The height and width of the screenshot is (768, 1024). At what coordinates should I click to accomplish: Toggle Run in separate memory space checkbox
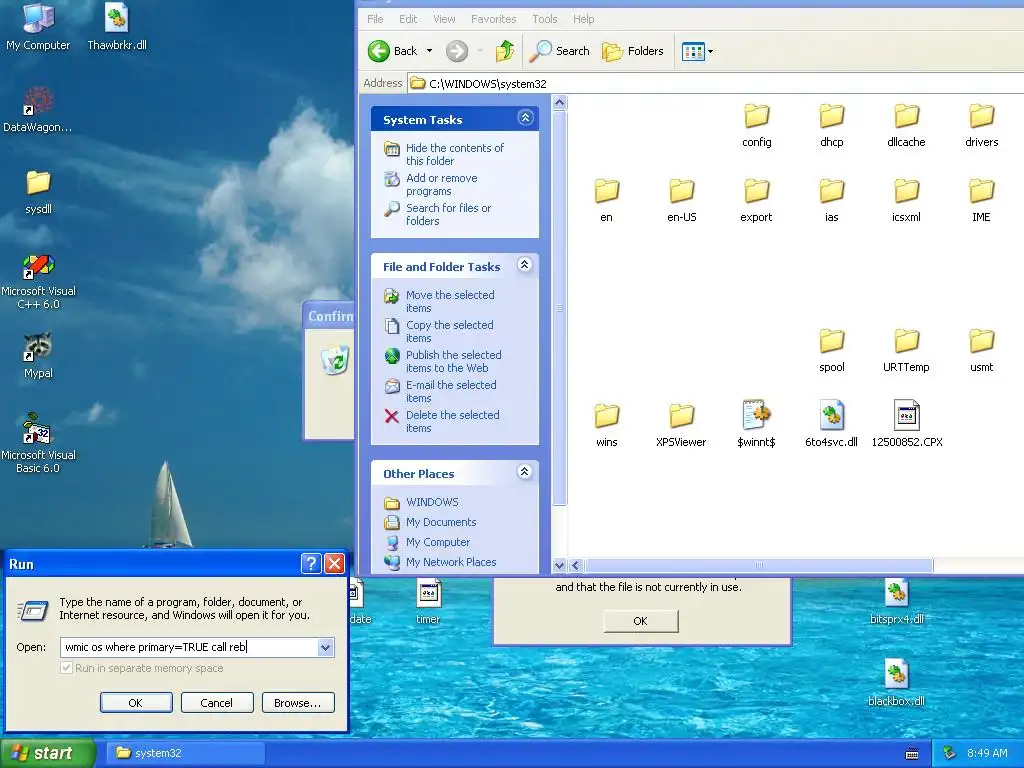tap(66, 668)
